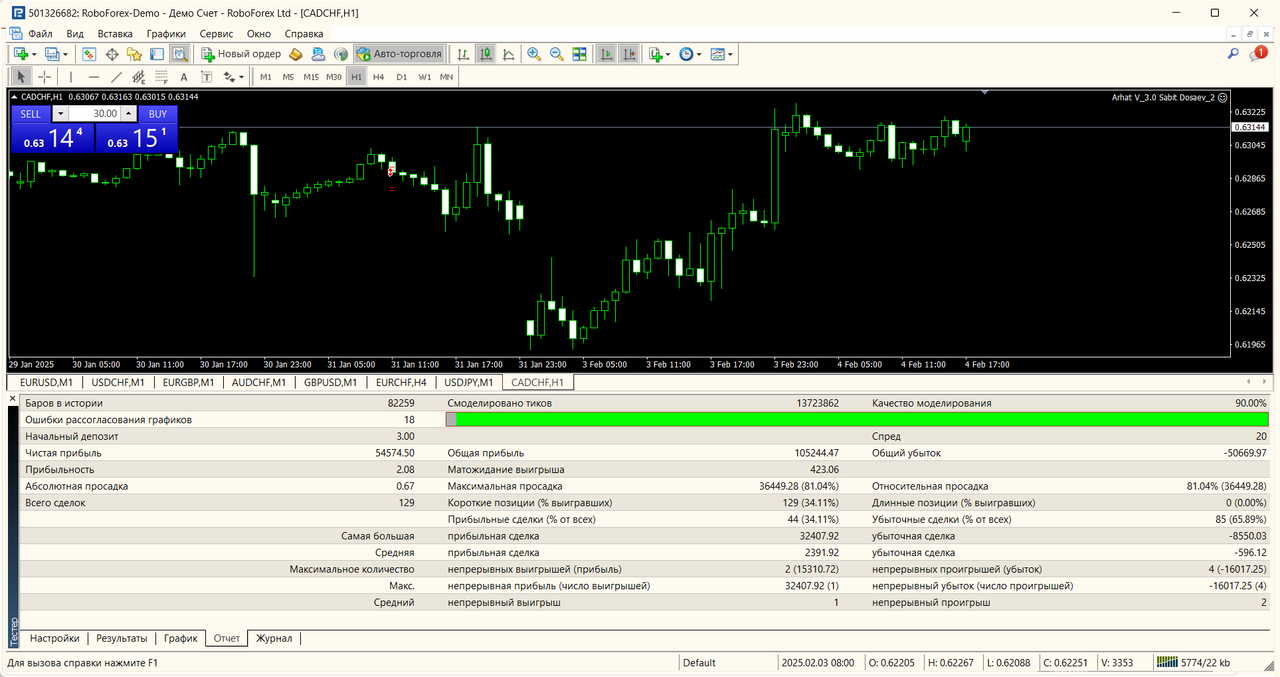The image size is (1280, 677).
Task: Switch to the D1 timeframe
Action: coord(401,76)
